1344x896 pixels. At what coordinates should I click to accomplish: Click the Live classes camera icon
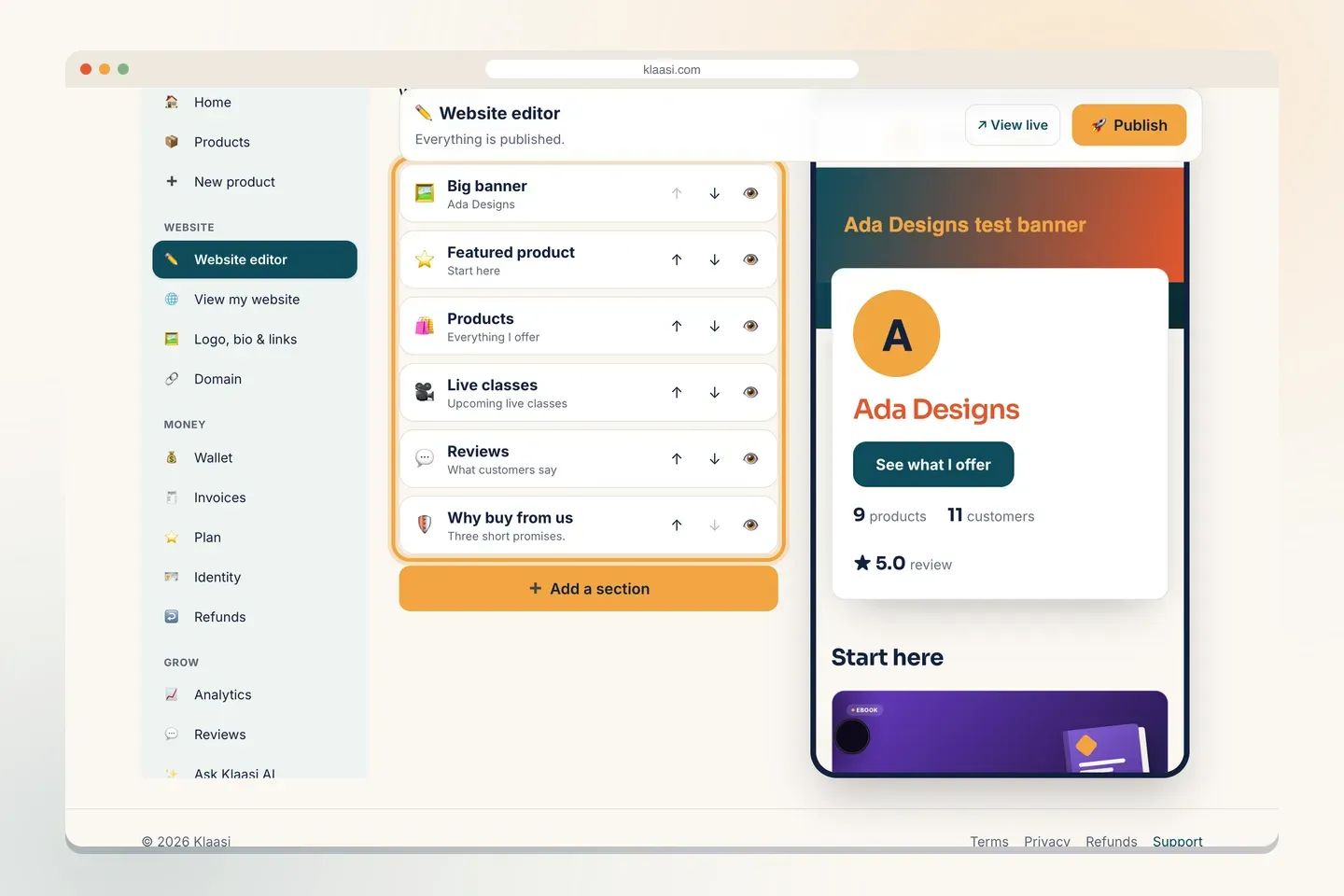click(425, 392)
